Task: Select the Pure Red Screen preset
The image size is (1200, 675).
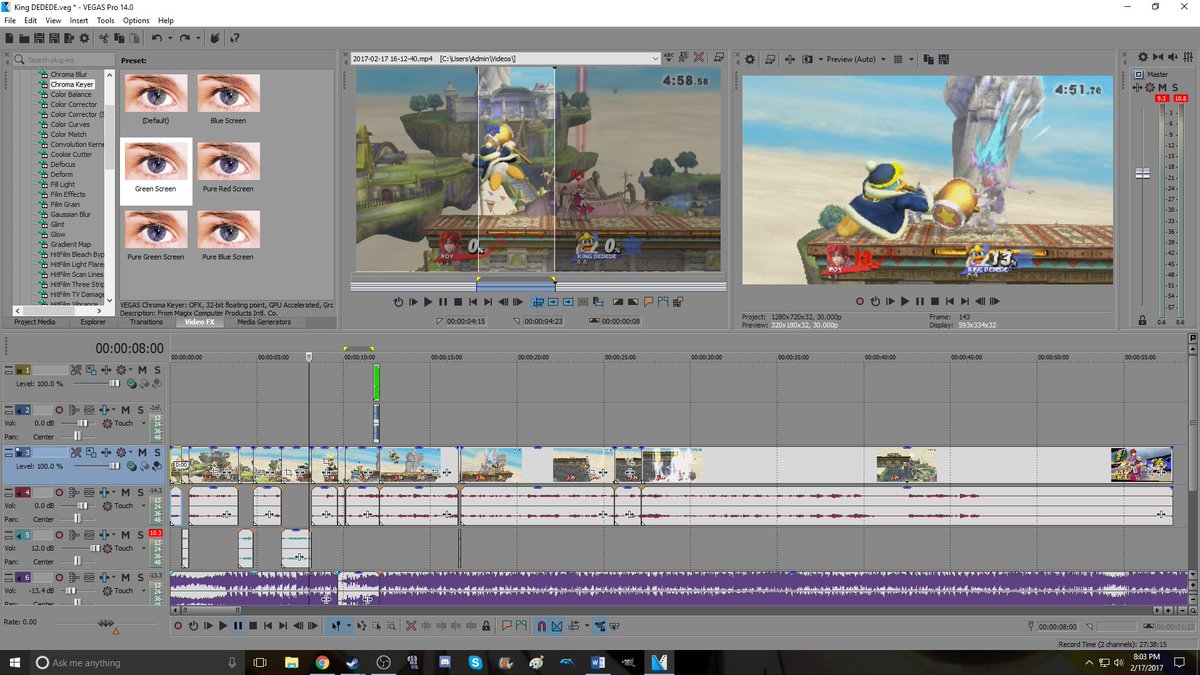Action: click(x=228, y=167)
